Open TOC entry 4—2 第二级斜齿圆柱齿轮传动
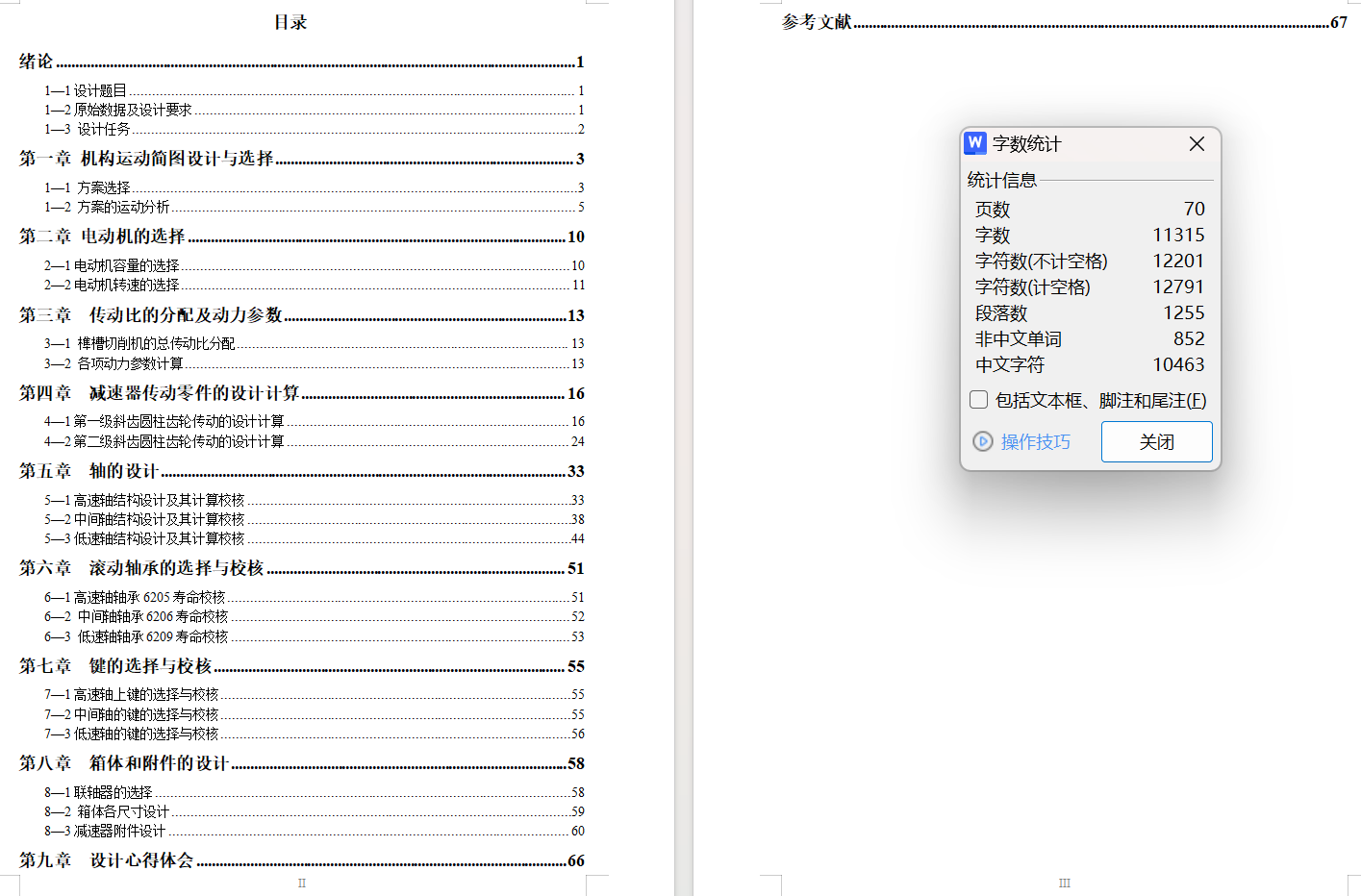 [314, 441]
